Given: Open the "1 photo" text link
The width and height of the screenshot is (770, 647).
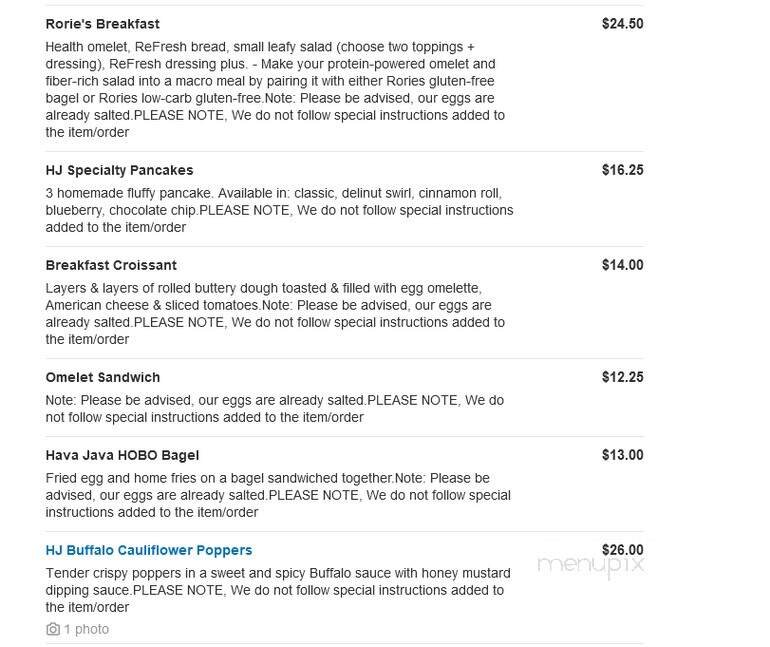Looking at the screenshot, I should 86,629.
